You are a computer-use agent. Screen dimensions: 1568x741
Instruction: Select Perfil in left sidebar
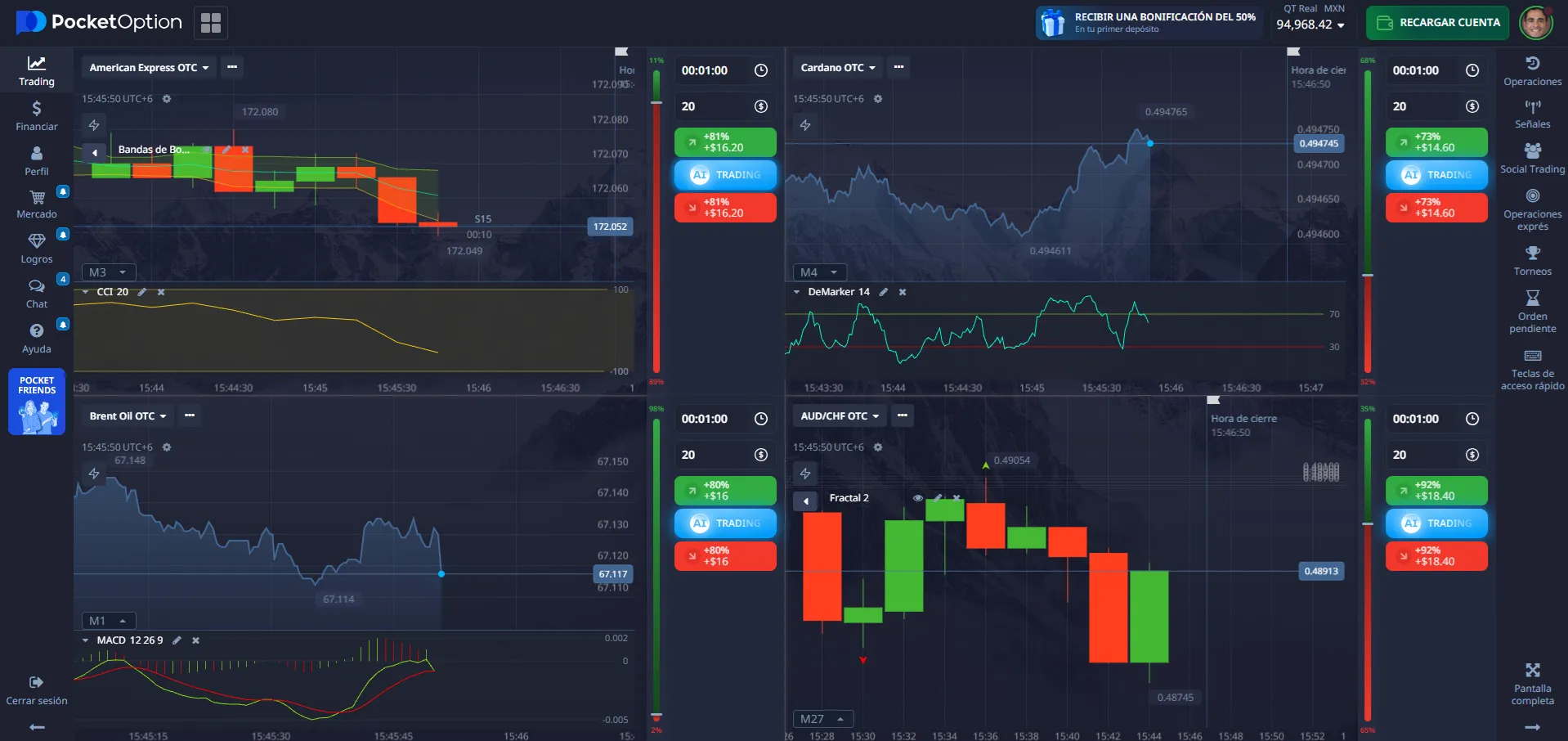click(37, 160)
